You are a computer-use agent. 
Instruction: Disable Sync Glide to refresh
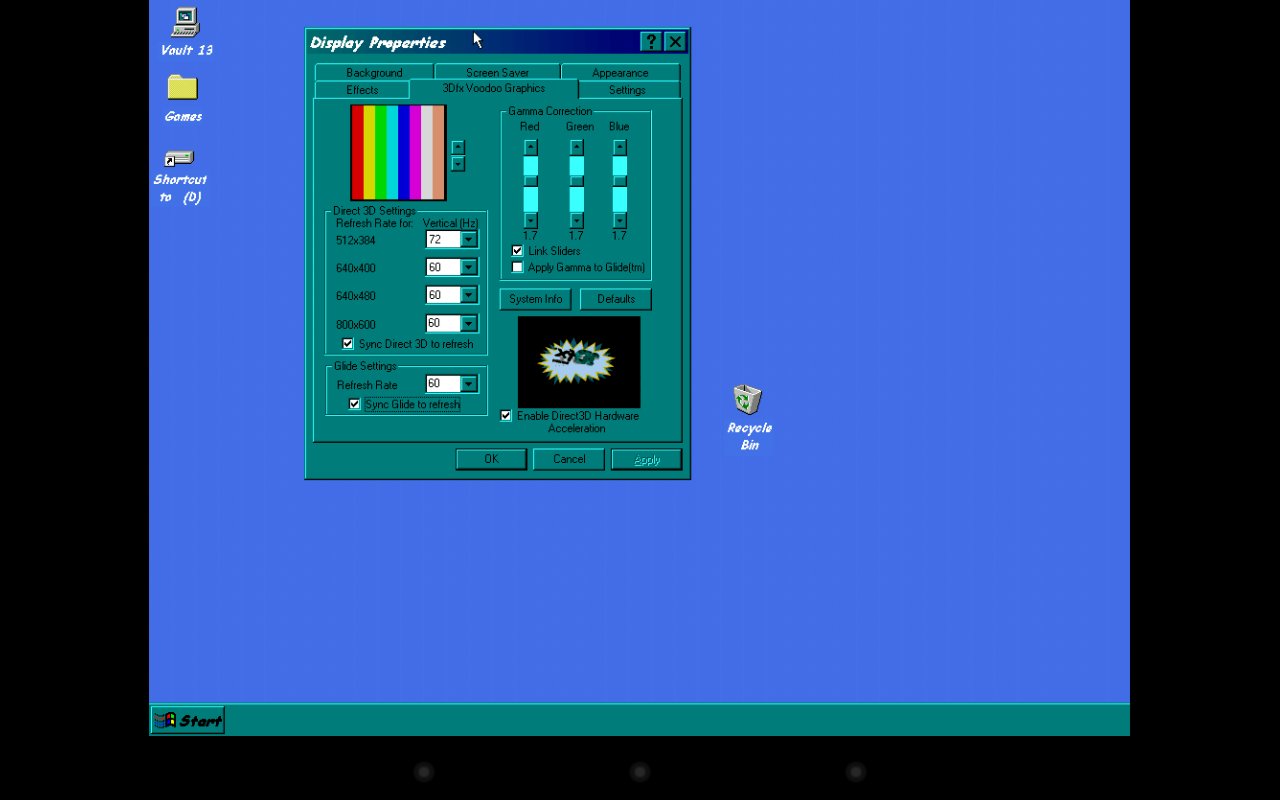(354, 403)
